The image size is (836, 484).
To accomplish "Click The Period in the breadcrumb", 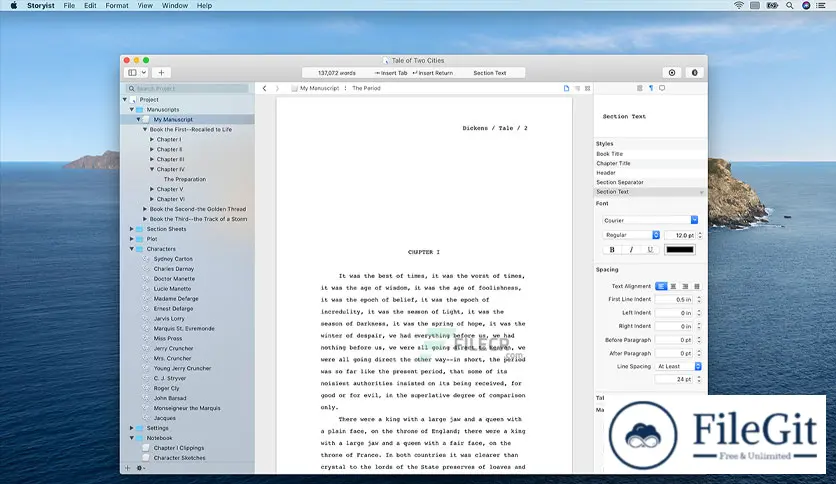I will [x=366, y=88].
